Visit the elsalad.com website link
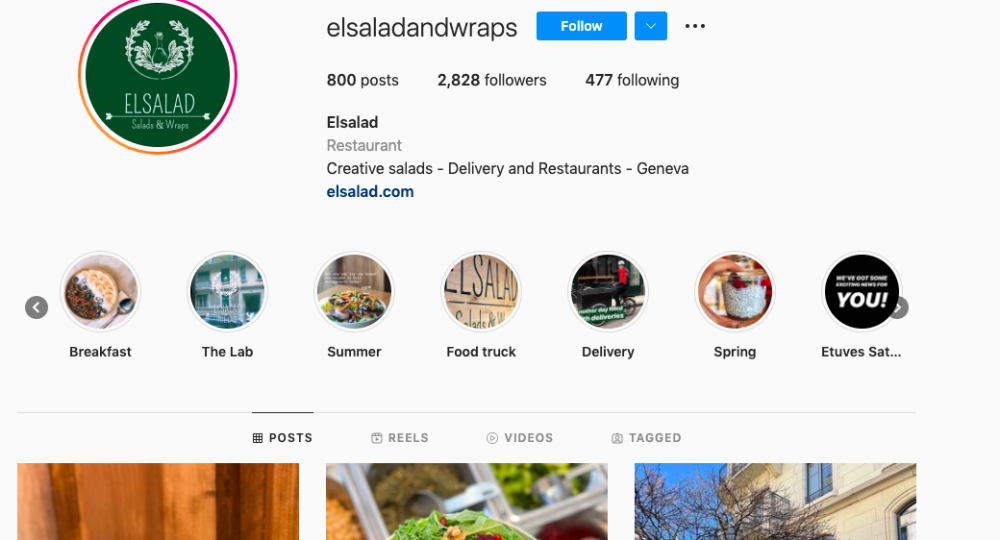This screenshot has width=1000, height=540. pos(370,192)
